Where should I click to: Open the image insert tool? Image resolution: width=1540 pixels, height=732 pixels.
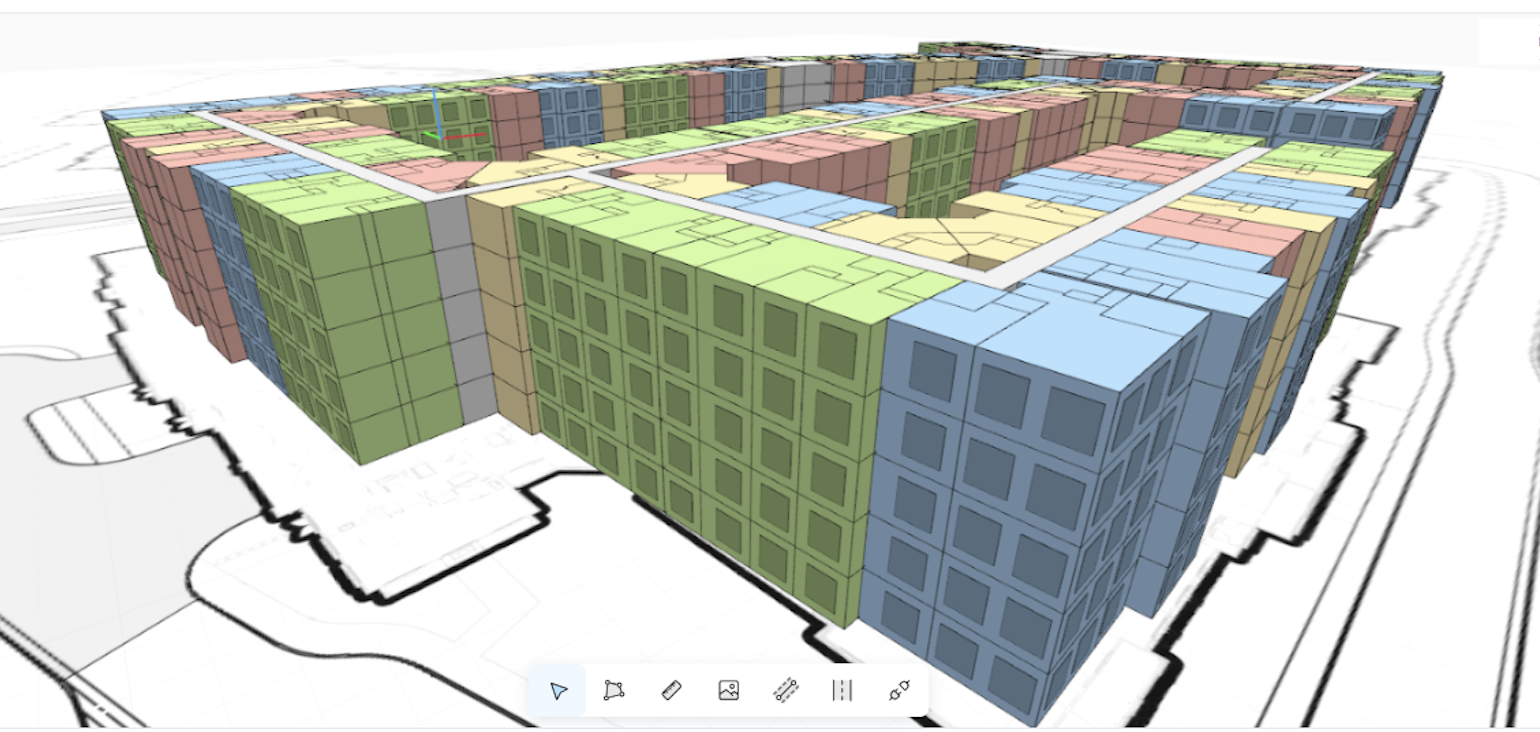tap(728, 690)
